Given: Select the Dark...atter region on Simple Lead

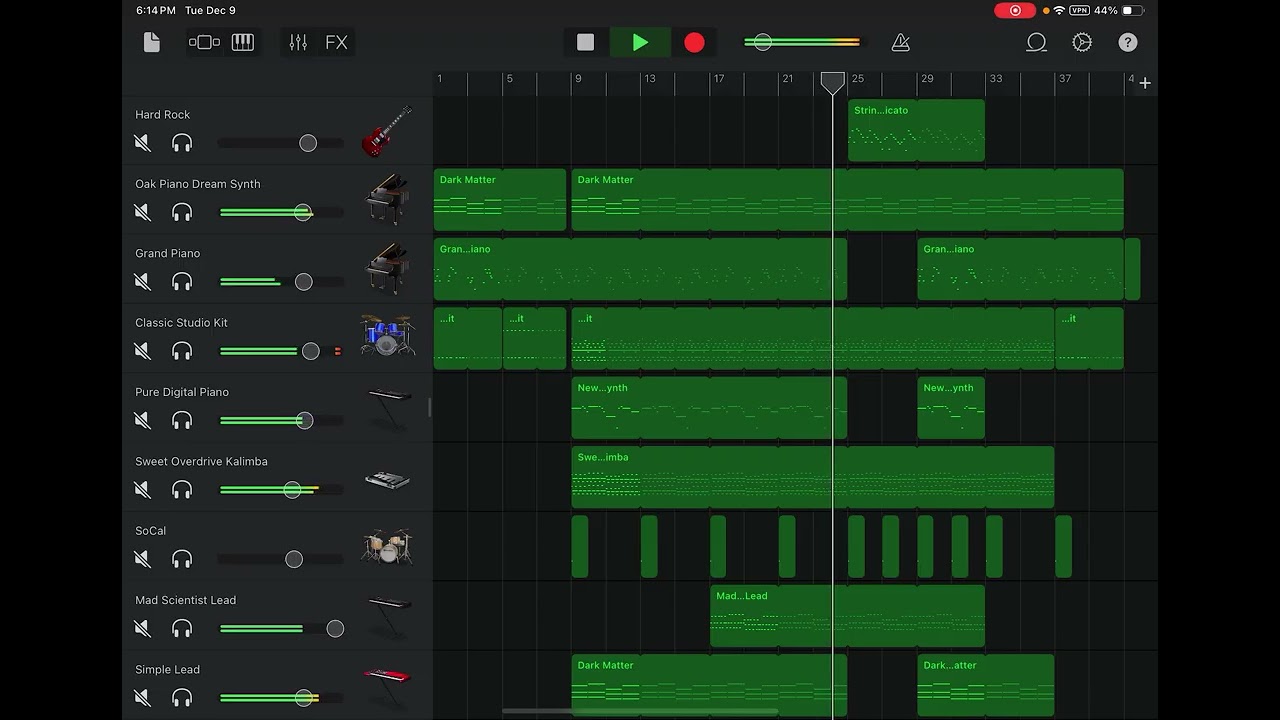Looking at the screenshot, I should pos(985,685).
